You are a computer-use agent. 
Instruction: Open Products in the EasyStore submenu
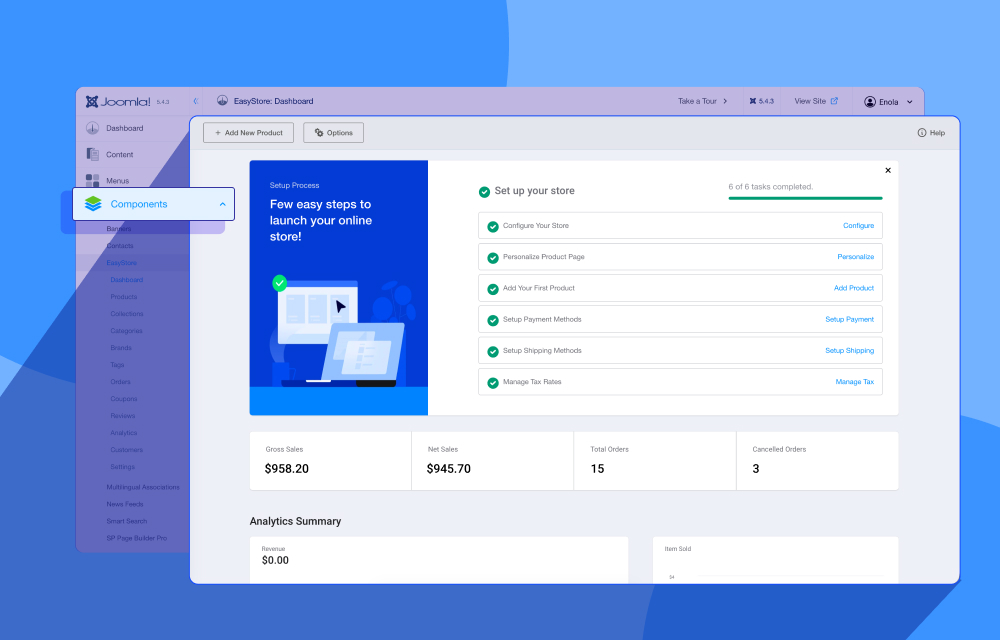(x=124, y=297)
